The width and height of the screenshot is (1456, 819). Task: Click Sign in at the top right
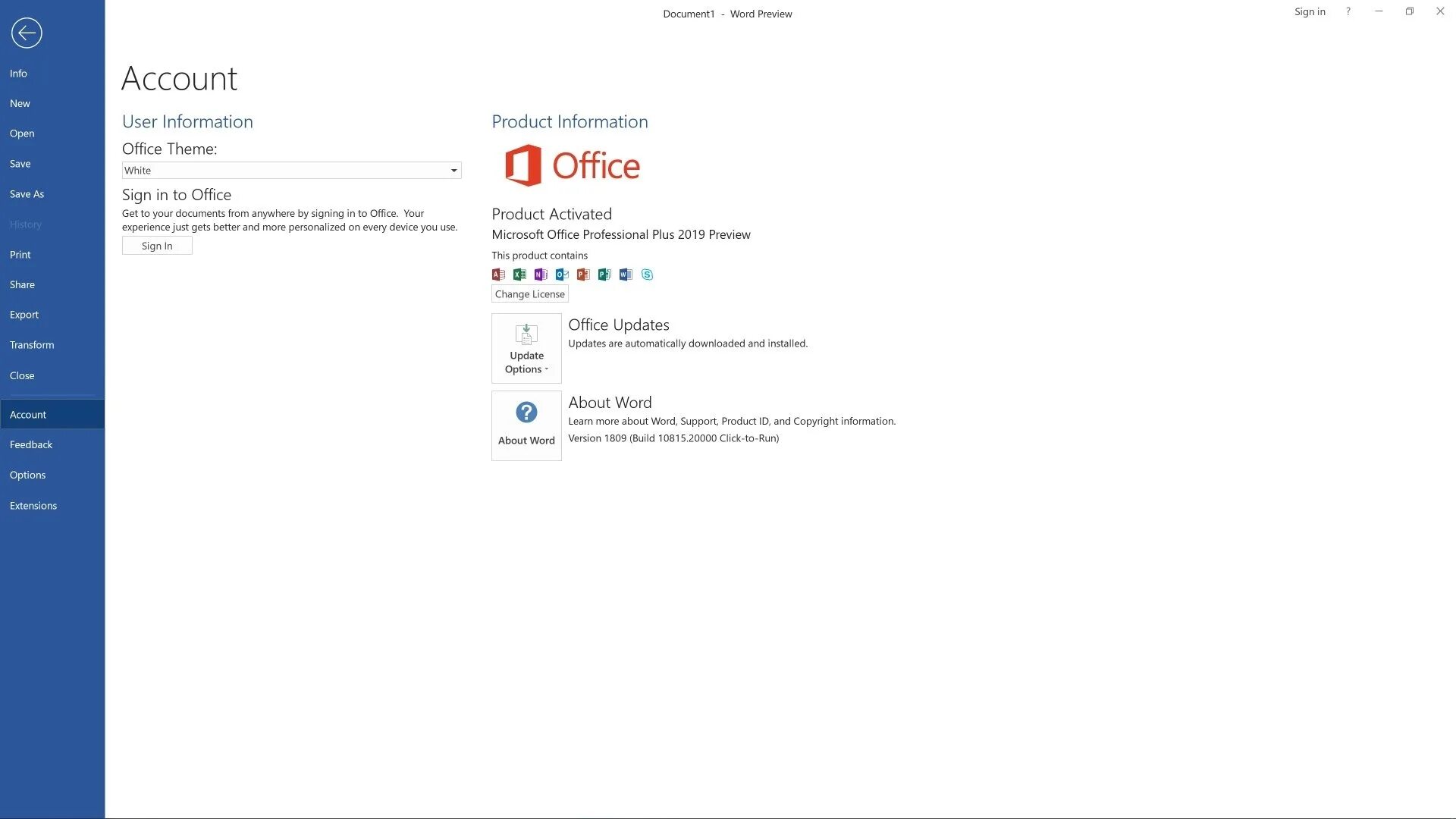1310,11
